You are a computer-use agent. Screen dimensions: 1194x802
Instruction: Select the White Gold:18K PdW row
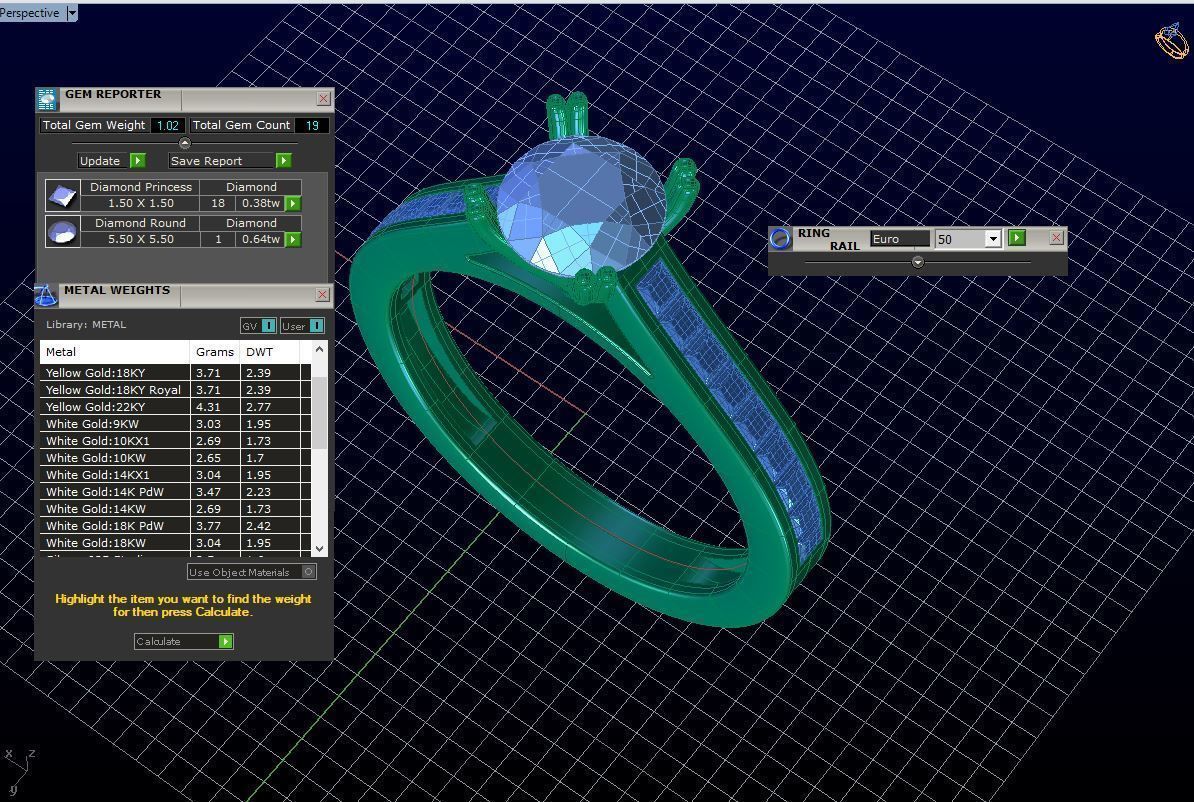tap(175, 526)
